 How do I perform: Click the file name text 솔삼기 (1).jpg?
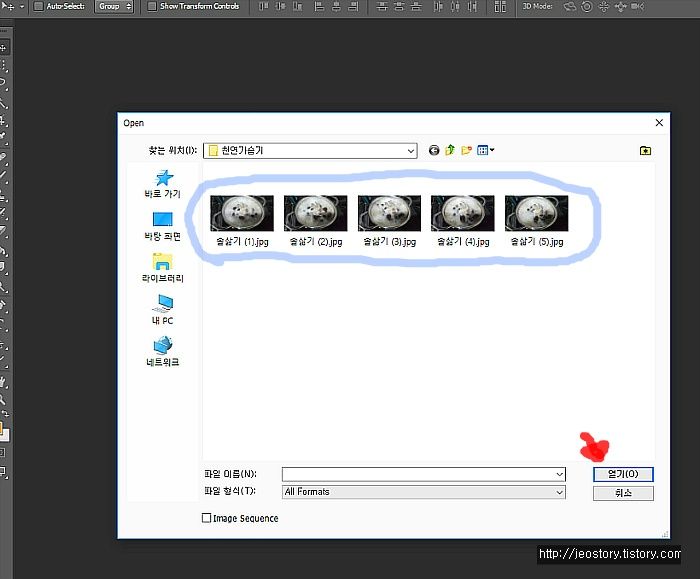click(242, 242)
